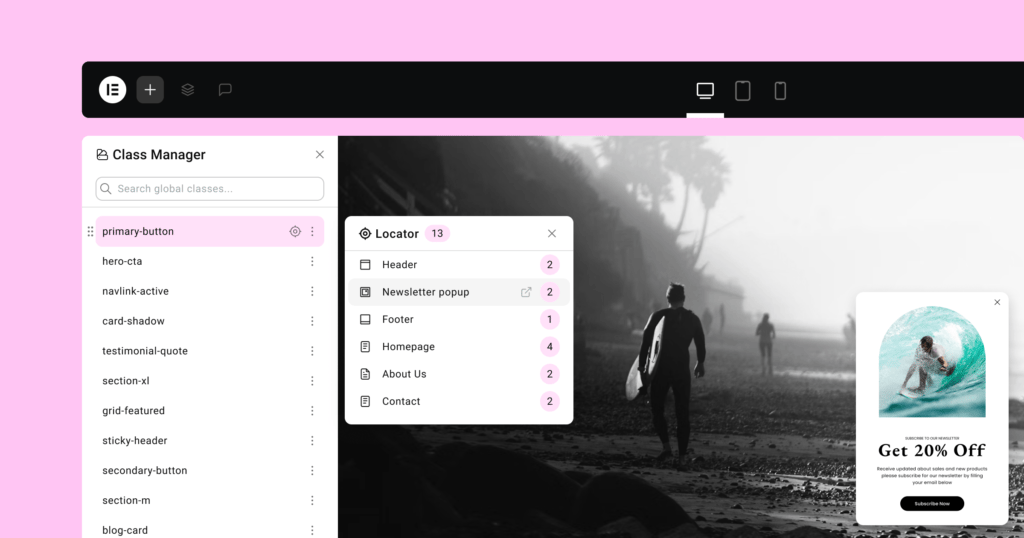Open the add element plus button
This screenshot has width=1024, height=538.
point(150,89)
